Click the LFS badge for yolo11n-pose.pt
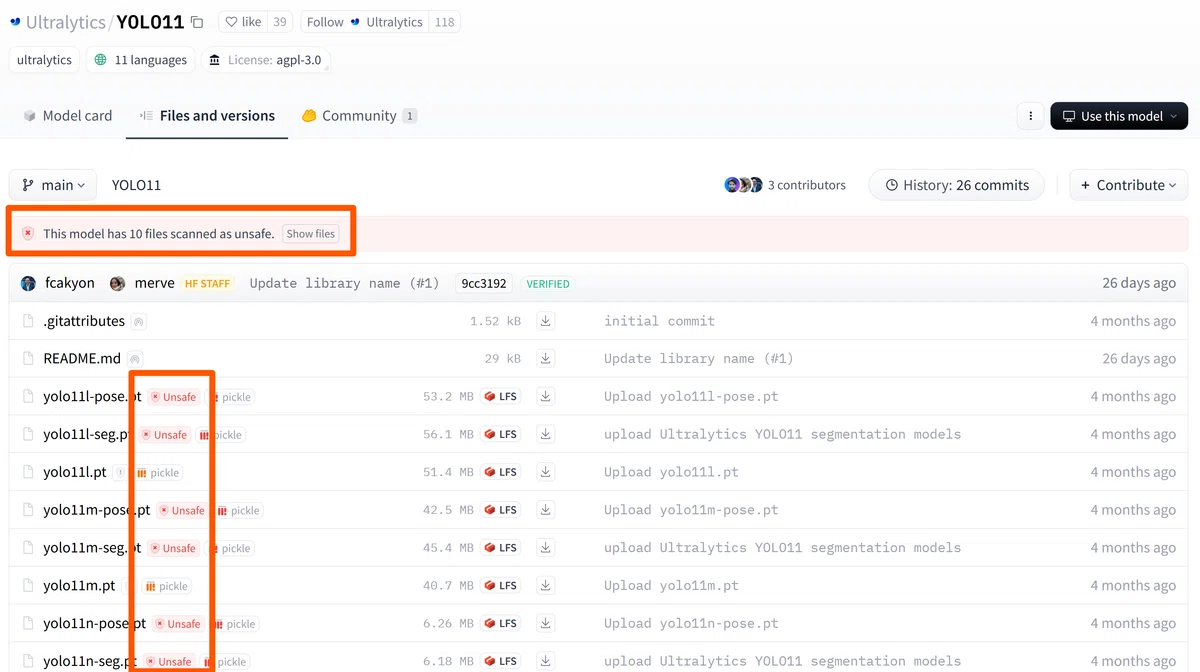This screenshot has width=1200, height=672. [x=501, y=623]
